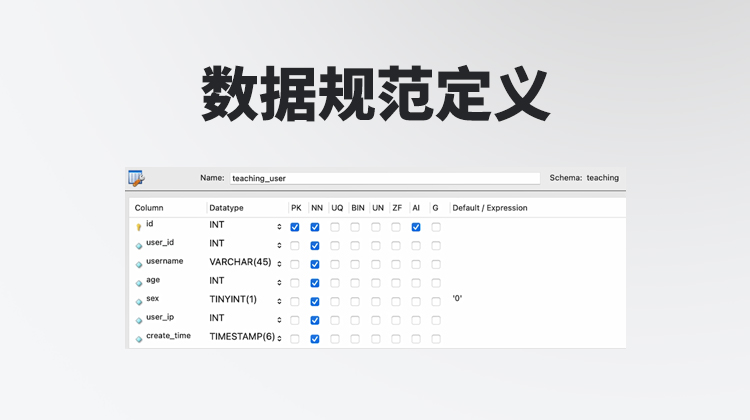This screenshot has width=750, height=420.
Task: Click the default value '0' for sex
Action: click(457, 298)
